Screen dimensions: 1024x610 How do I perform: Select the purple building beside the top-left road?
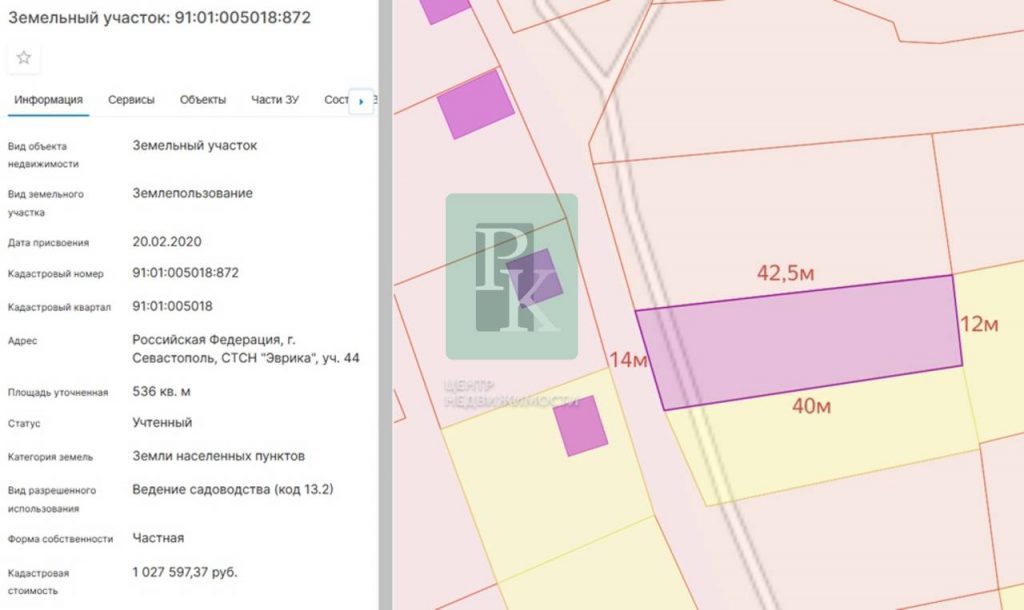[476, 103]
